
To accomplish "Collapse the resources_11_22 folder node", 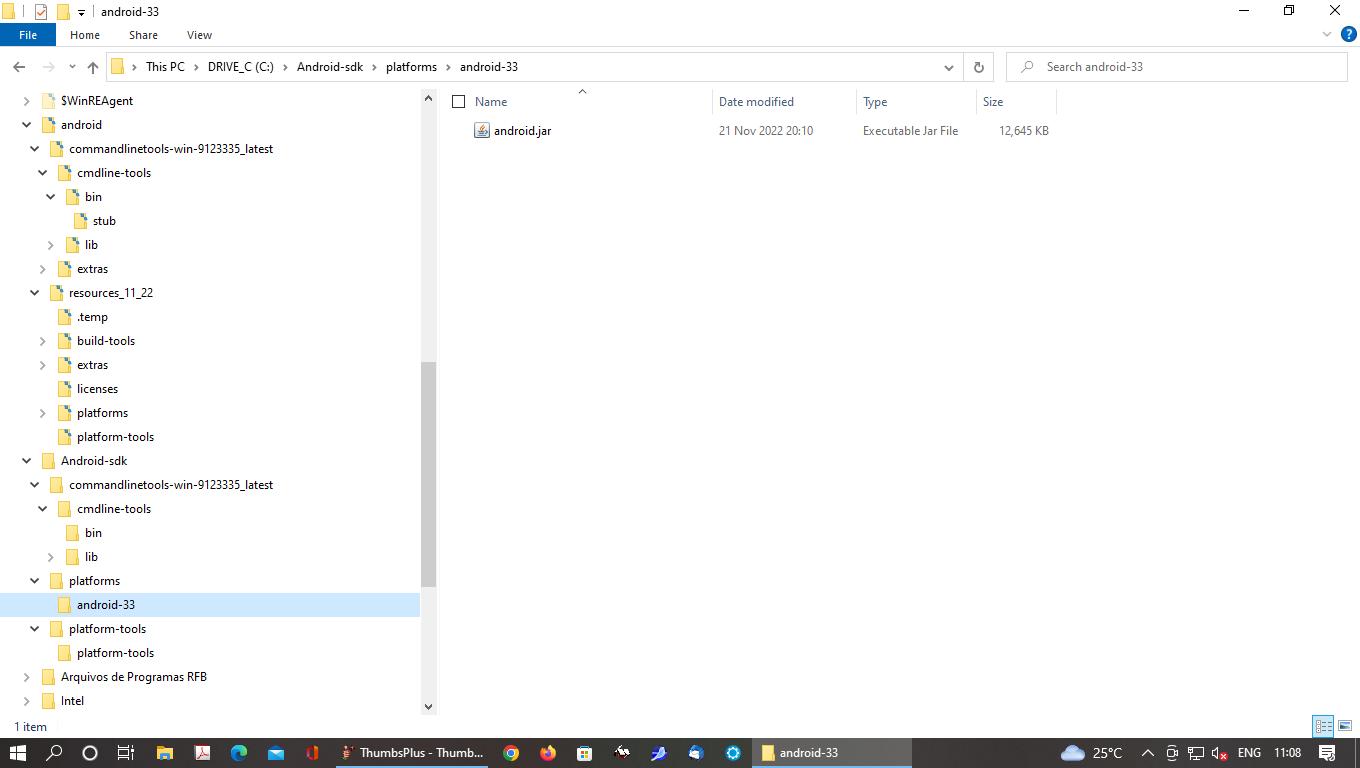I will (x=35, y=293).
